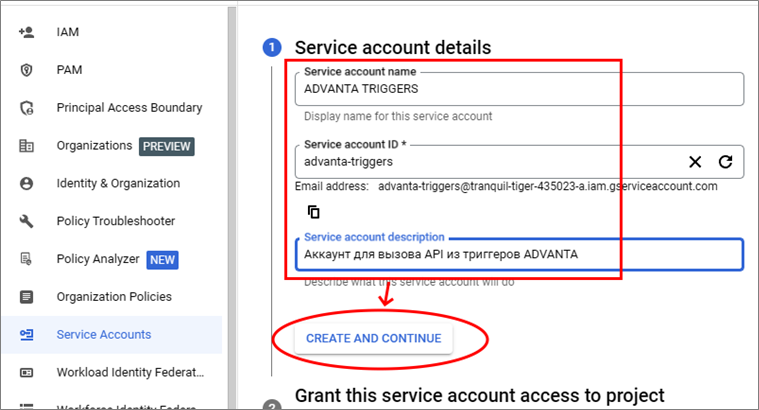Clear the Service account ID with X icon
Viewport: 759px width, 410px height.
pos(695,162)
